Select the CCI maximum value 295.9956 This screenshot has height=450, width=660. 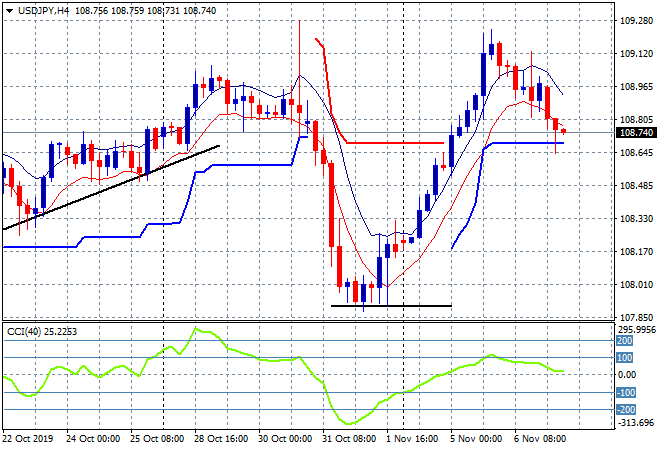pyautogui.click(x=636, y=330)
